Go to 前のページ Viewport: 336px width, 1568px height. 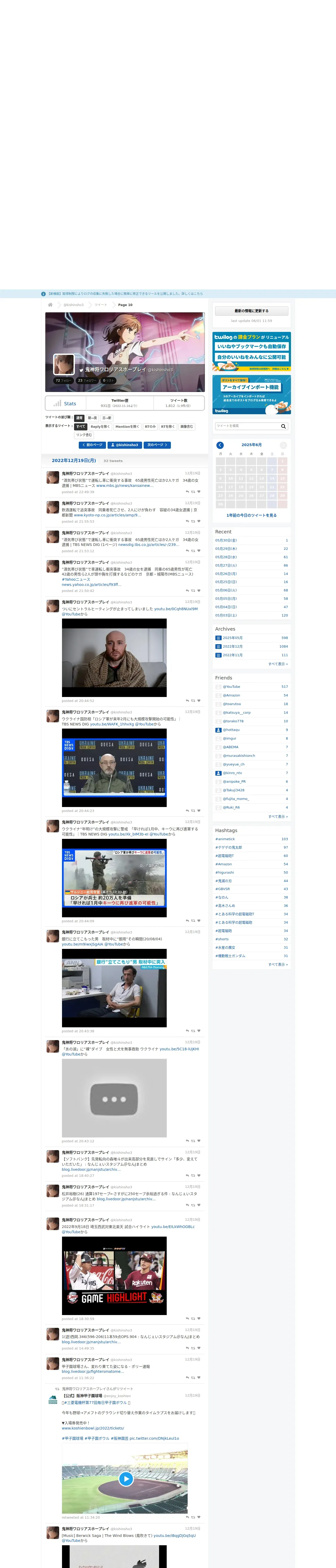[x=93, y=445]
